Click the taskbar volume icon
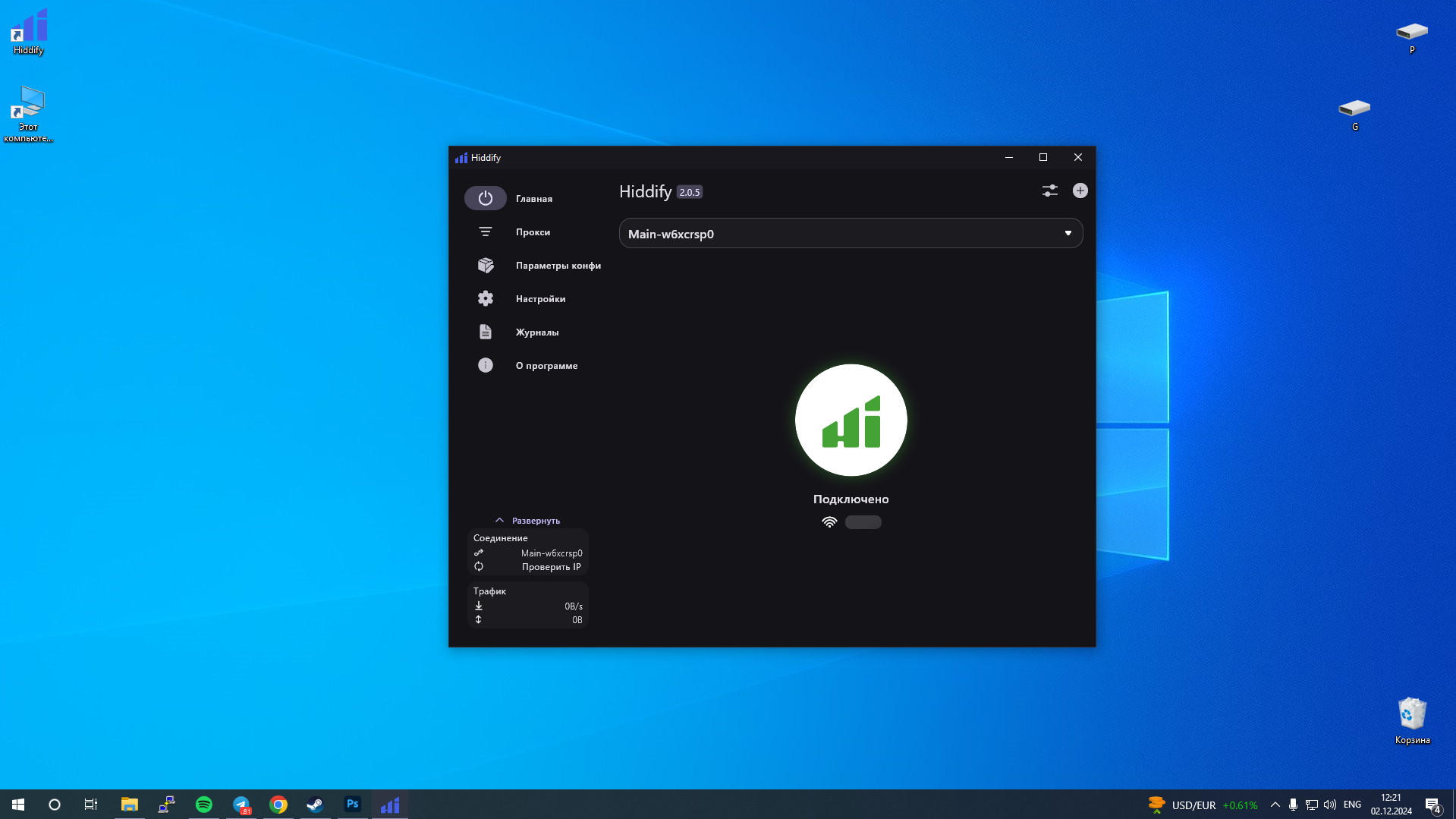 (x=1330, y=805)
